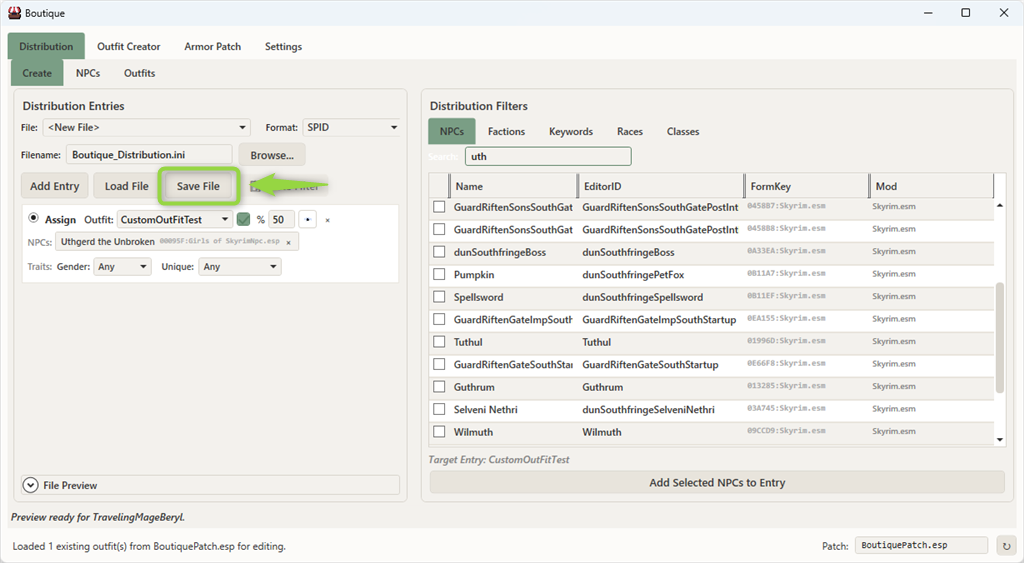Delete the Assign entry with its x icon
The height and width of the screenshot is (563, 1024).
(x=327, y=220)
